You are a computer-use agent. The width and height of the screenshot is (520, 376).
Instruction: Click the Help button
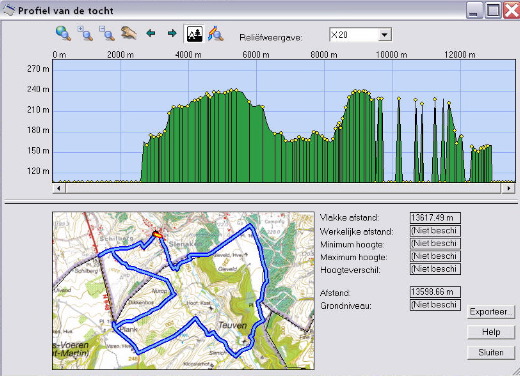pos(491,332)
